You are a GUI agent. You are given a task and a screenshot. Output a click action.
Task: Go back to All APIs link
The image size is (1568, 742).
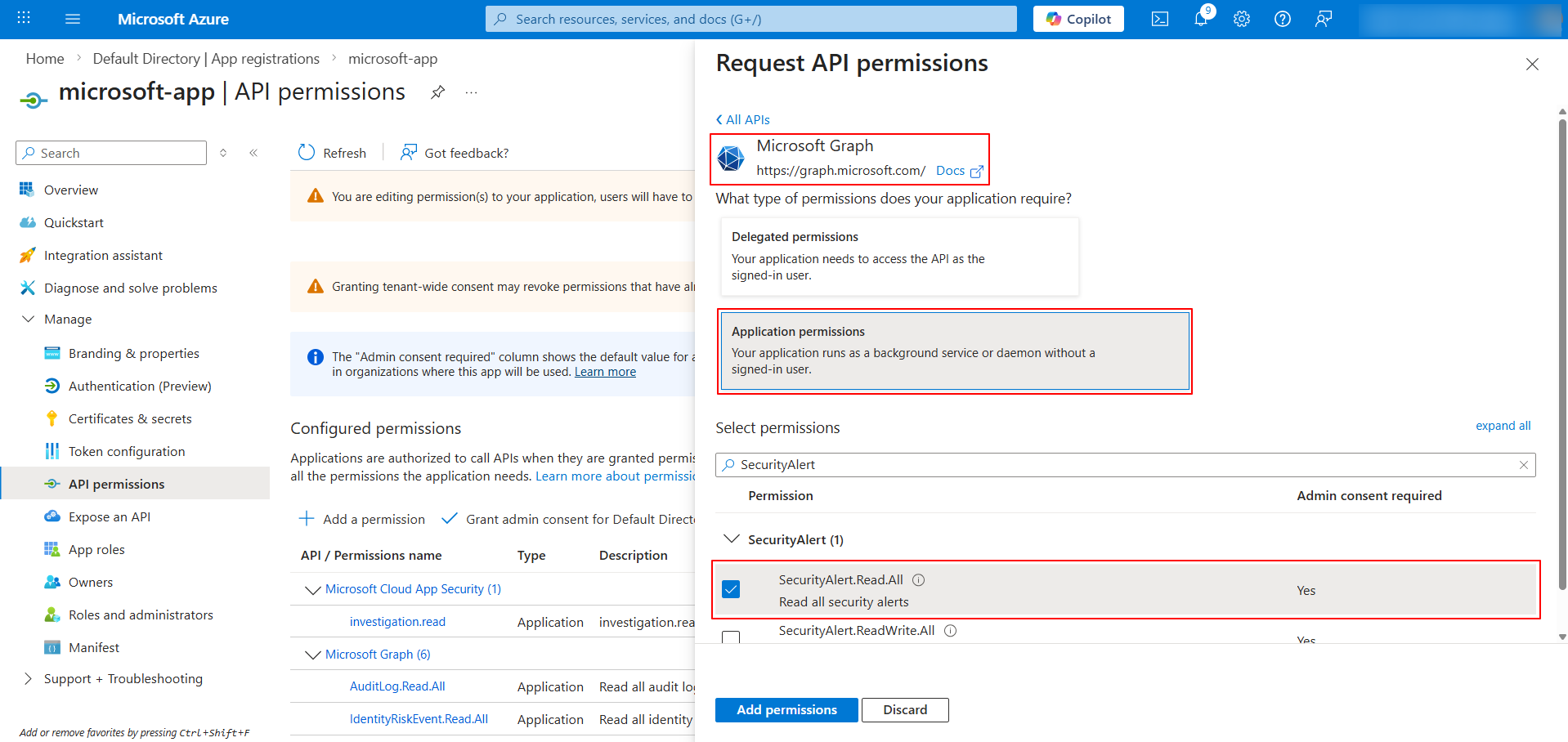743,119
